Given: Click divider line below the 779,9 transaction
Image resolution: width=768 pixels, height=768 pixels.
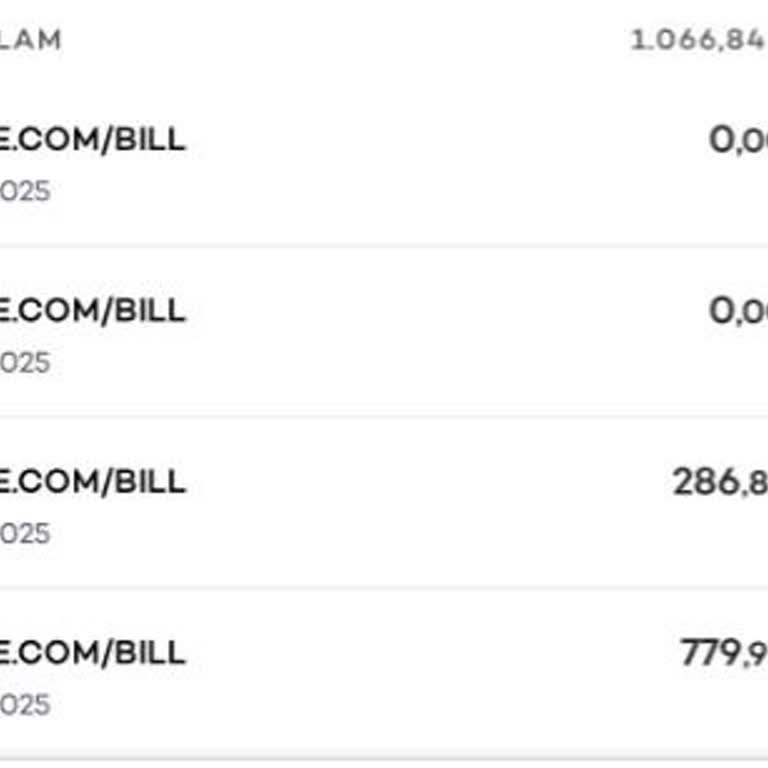Looking at the screenshot, I should coord(384,759).
